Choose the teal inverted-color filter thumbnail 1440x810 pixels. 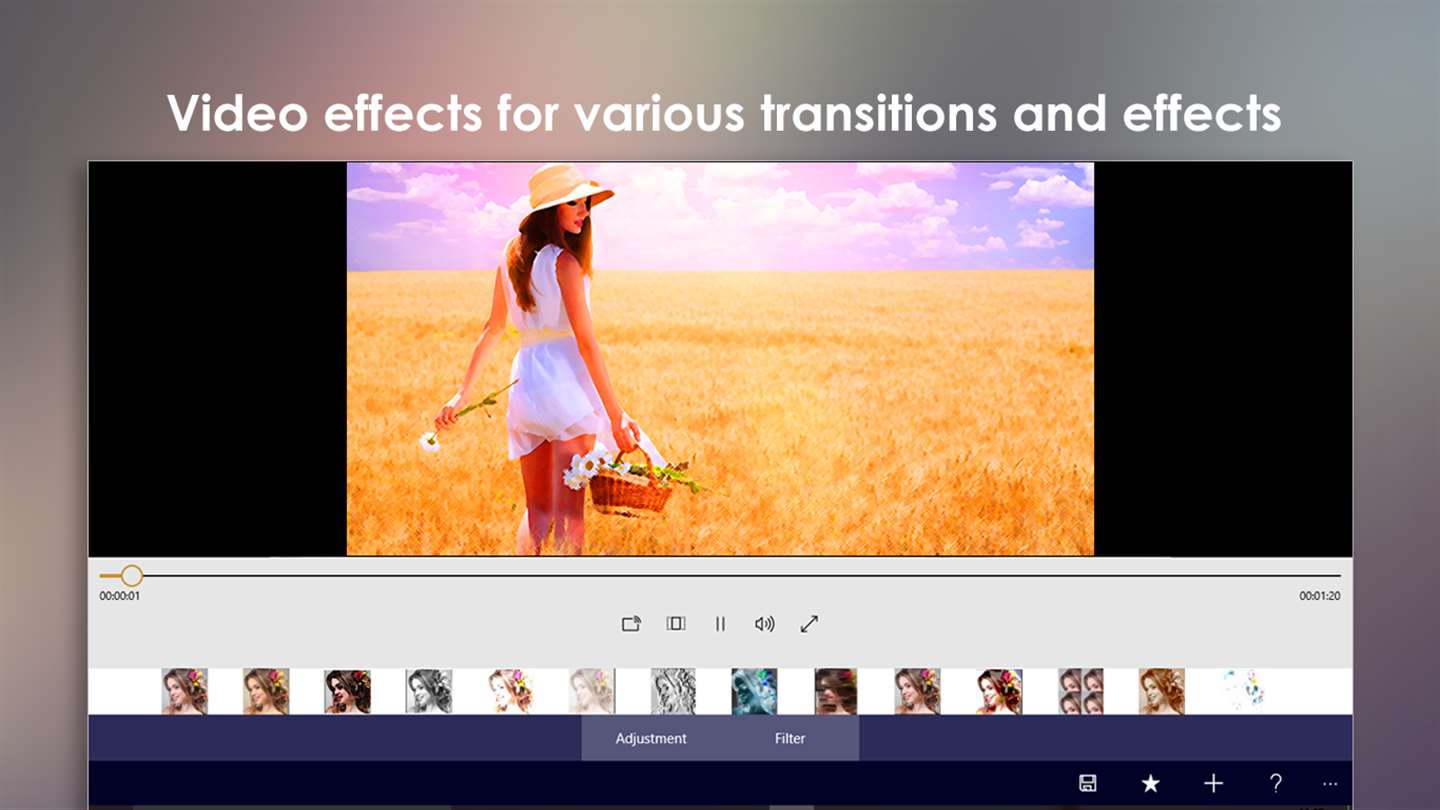pos(754,691)
